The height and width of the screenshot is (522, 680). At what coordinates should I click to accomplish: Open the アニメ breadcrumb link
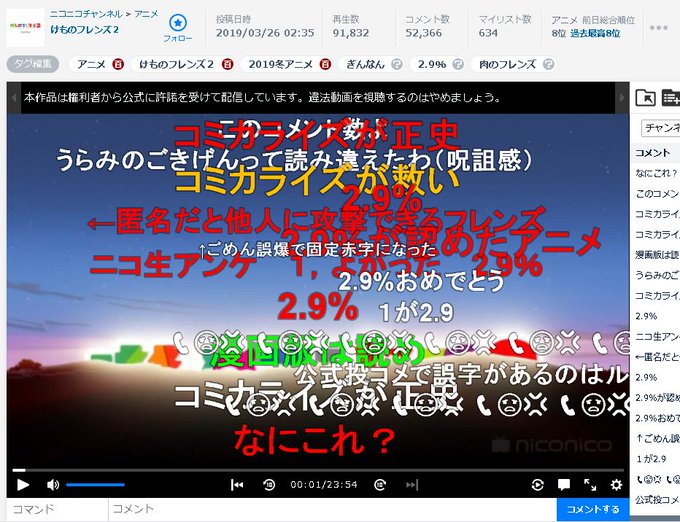146,14
